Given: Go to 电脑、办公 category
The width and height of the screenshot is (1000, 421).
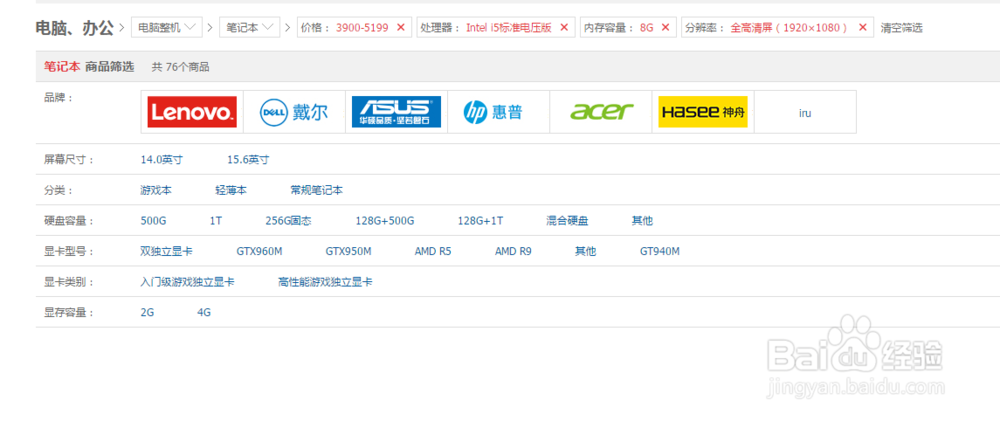Looking at the screenshot, I should (75, 27).
